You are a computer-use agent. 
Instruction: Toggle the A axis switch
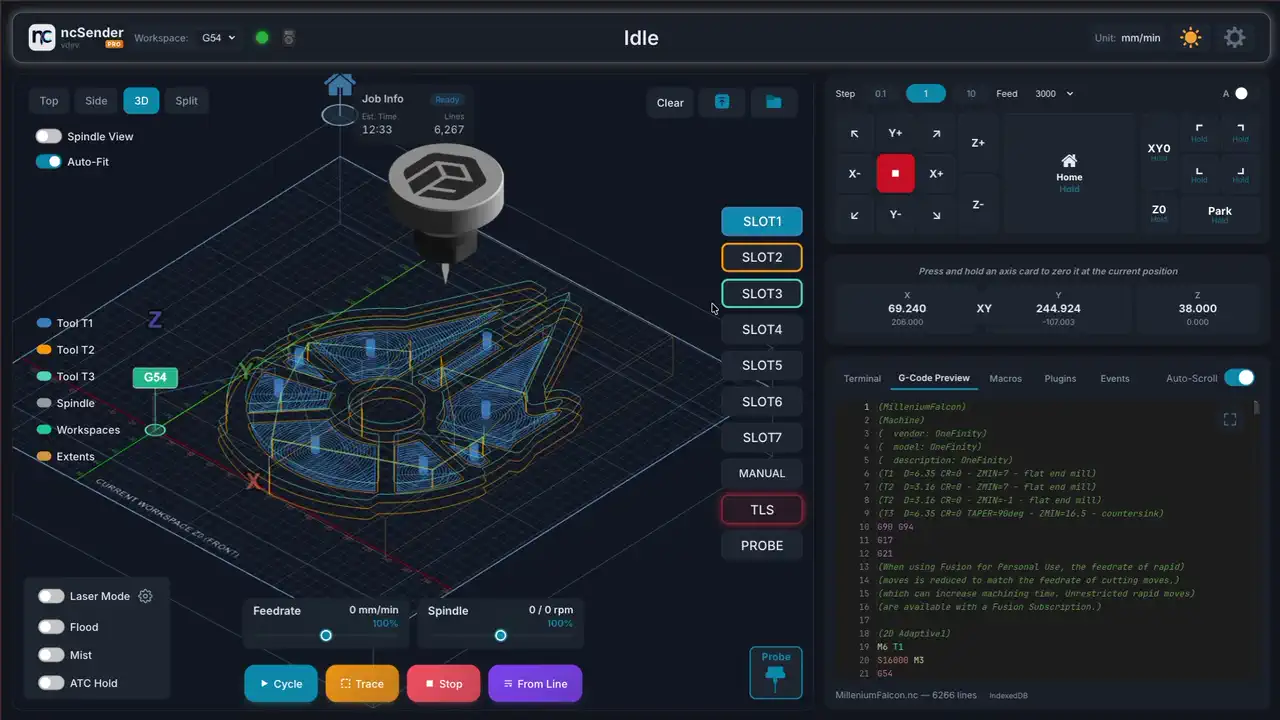tap(1241, 93)
